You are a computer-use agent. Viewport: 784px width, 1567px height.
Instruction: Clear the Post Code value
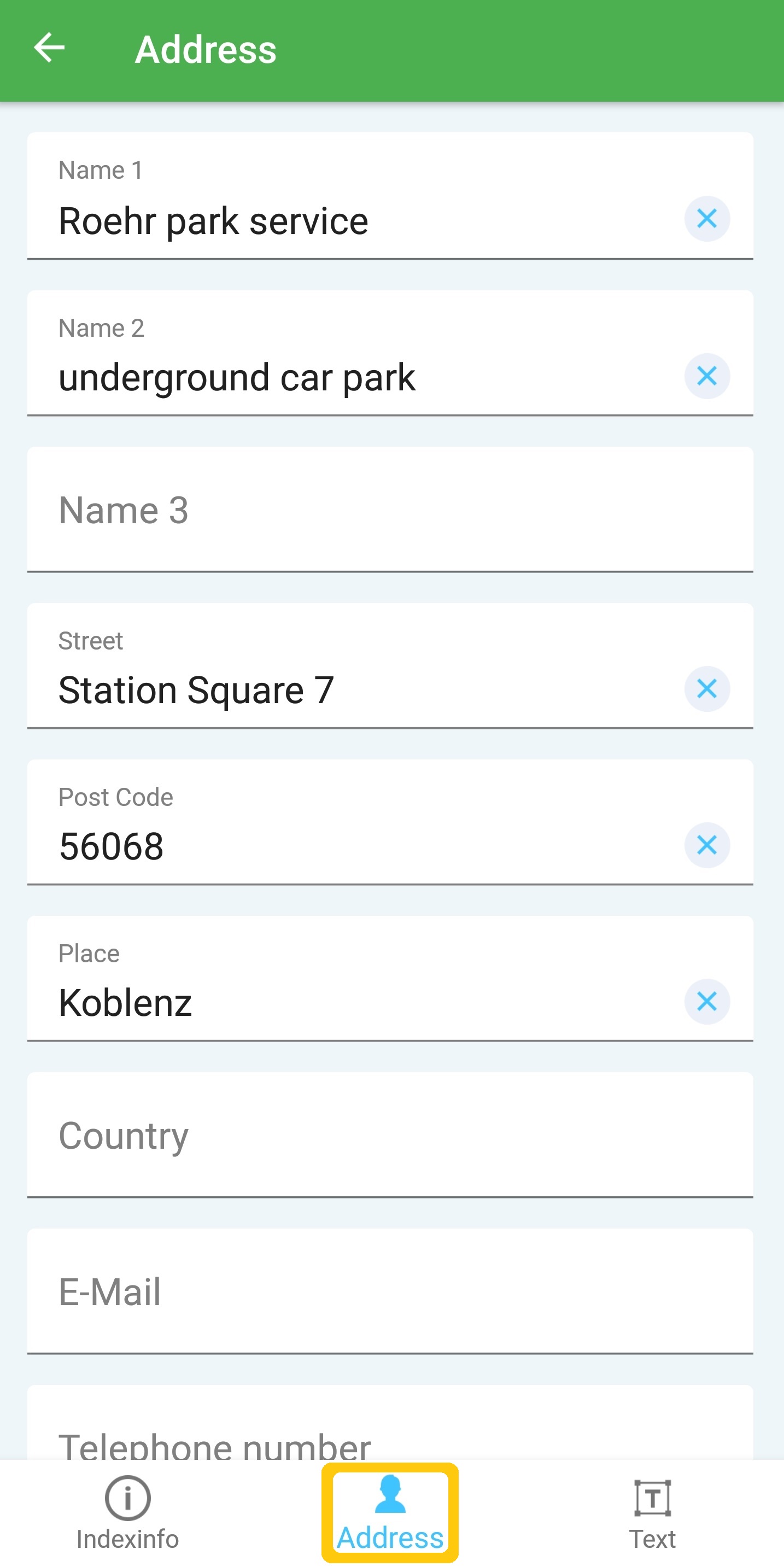tap(707, 845)
